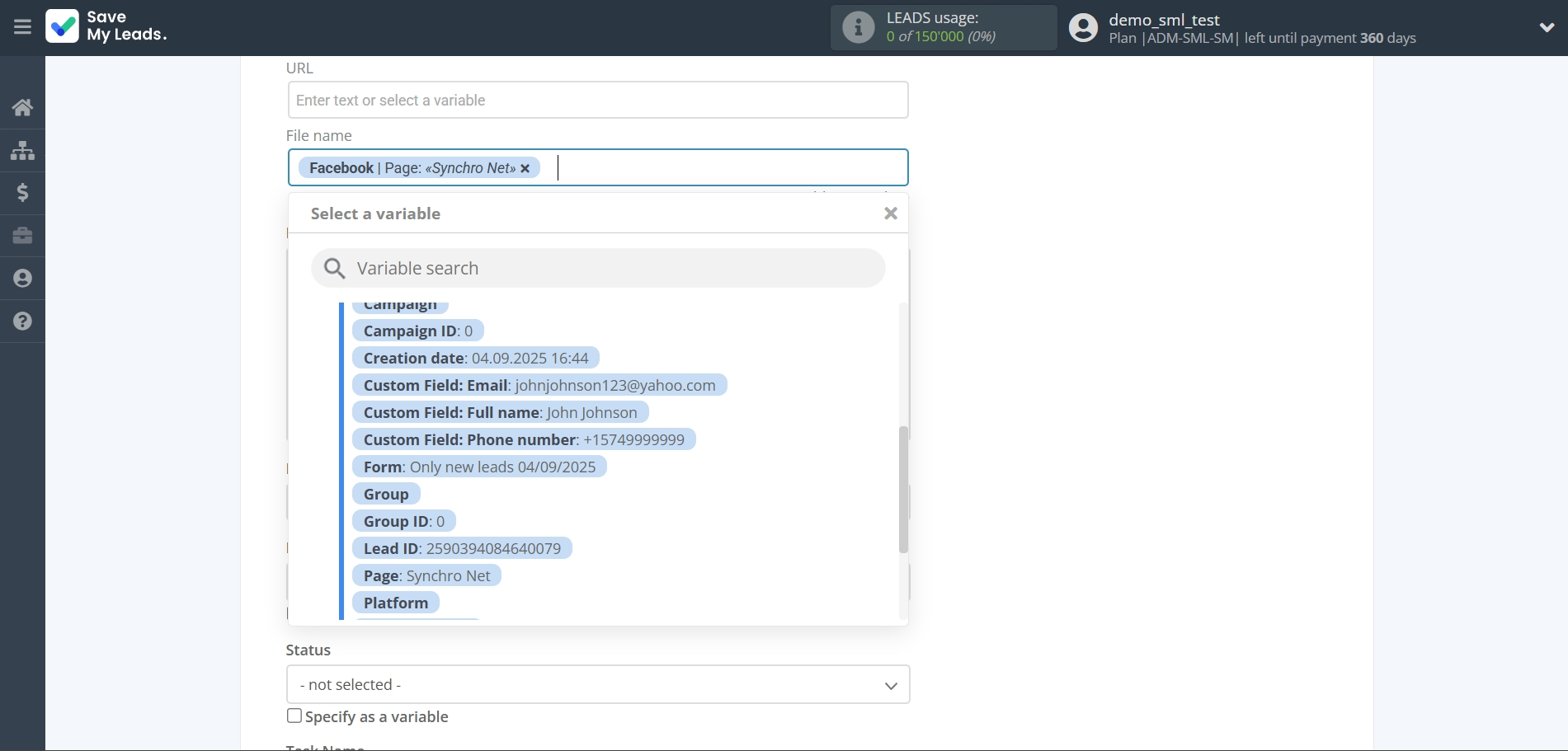Screen dimensions: 1568x751
Task: Click the LEADS usage info icon
Action: (x=858, y=27)
